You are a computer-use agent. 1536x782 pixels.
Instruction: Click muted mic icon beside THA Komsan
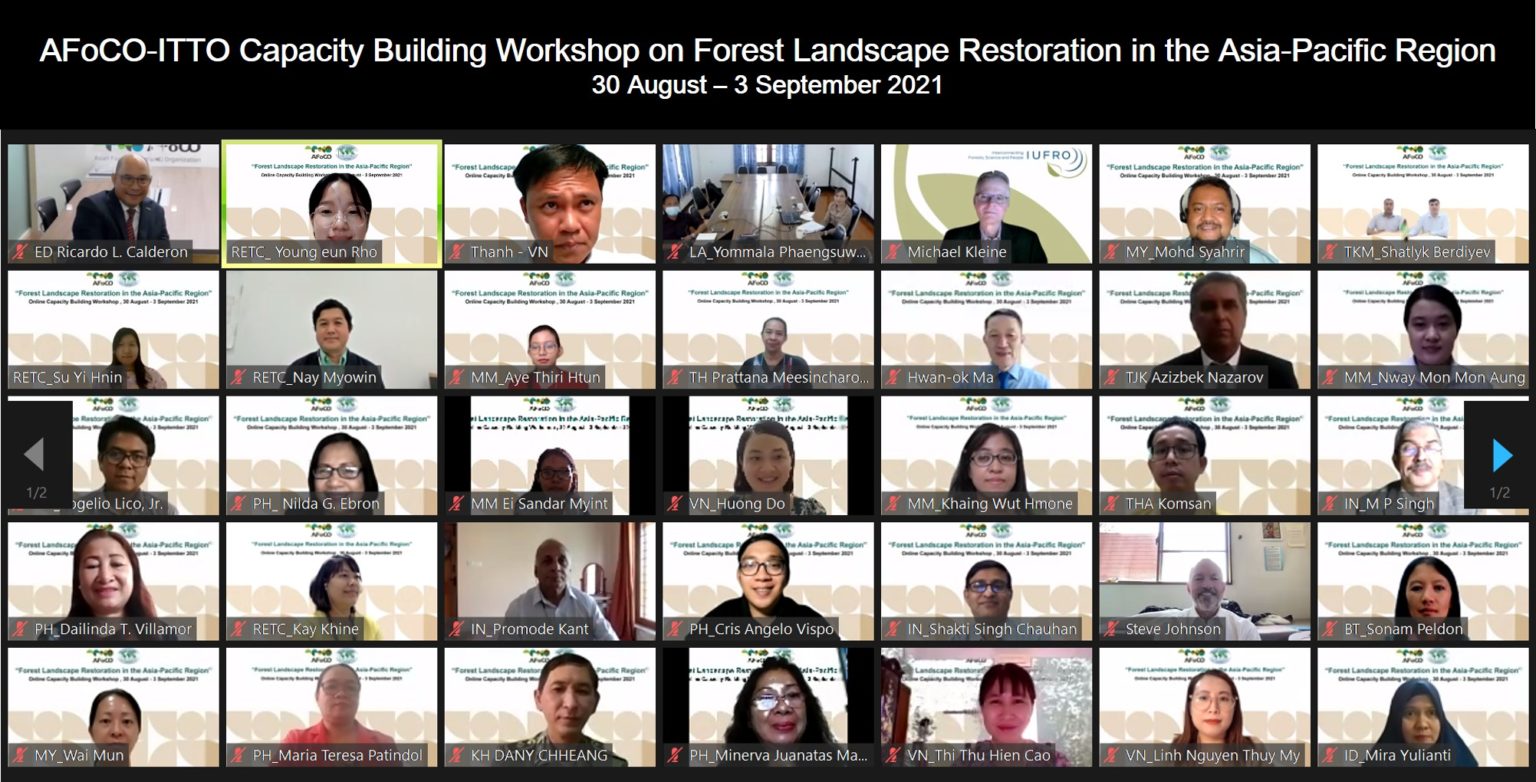(1111, 503)
